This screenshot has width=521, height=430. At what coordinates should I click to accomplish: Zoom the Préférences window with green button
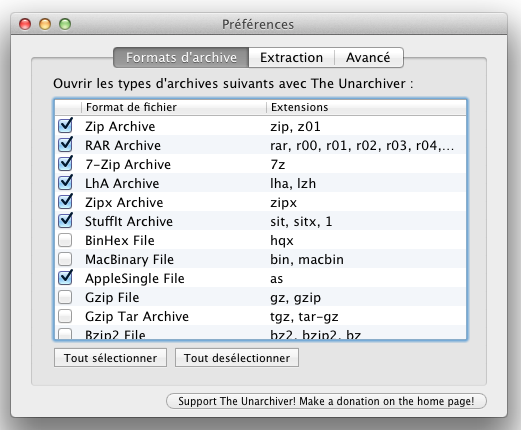65,24
